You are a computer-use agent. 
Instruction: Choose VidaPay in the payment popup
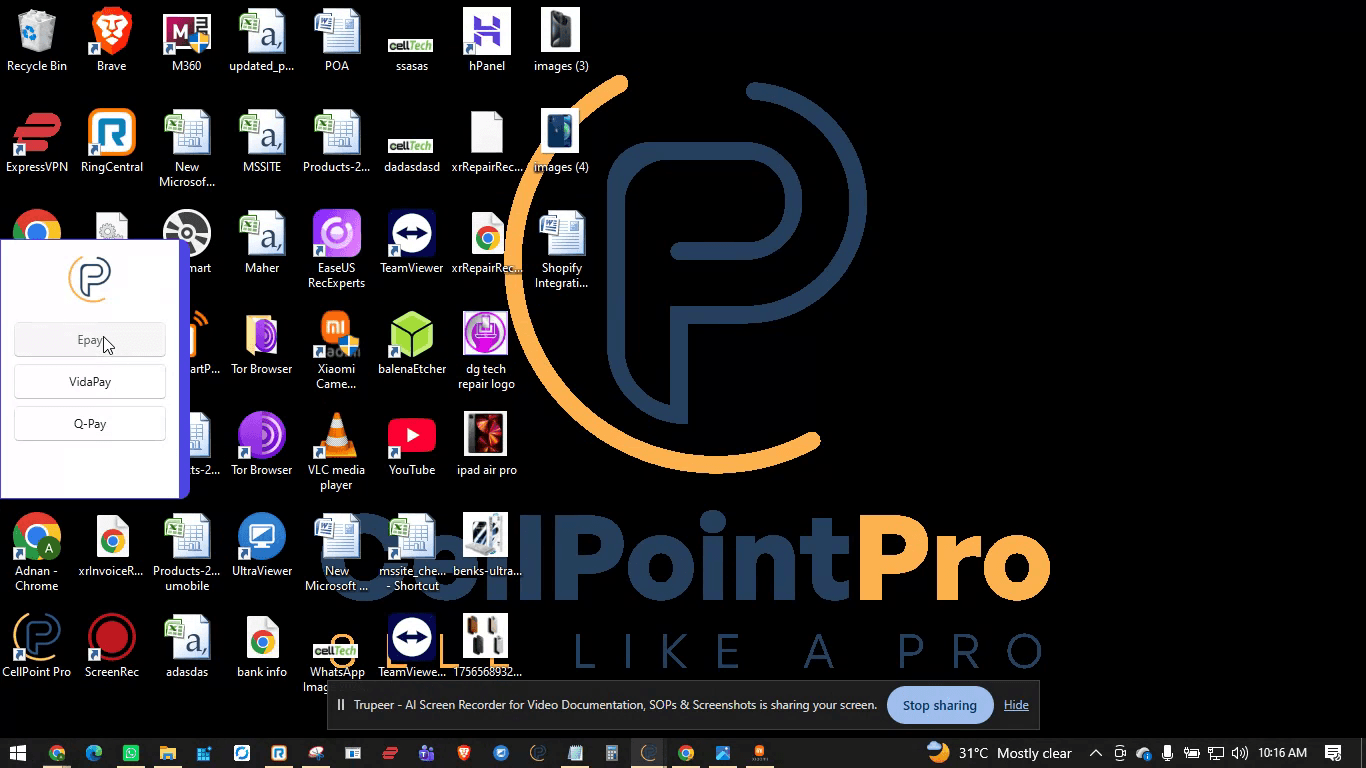point(90,382)
